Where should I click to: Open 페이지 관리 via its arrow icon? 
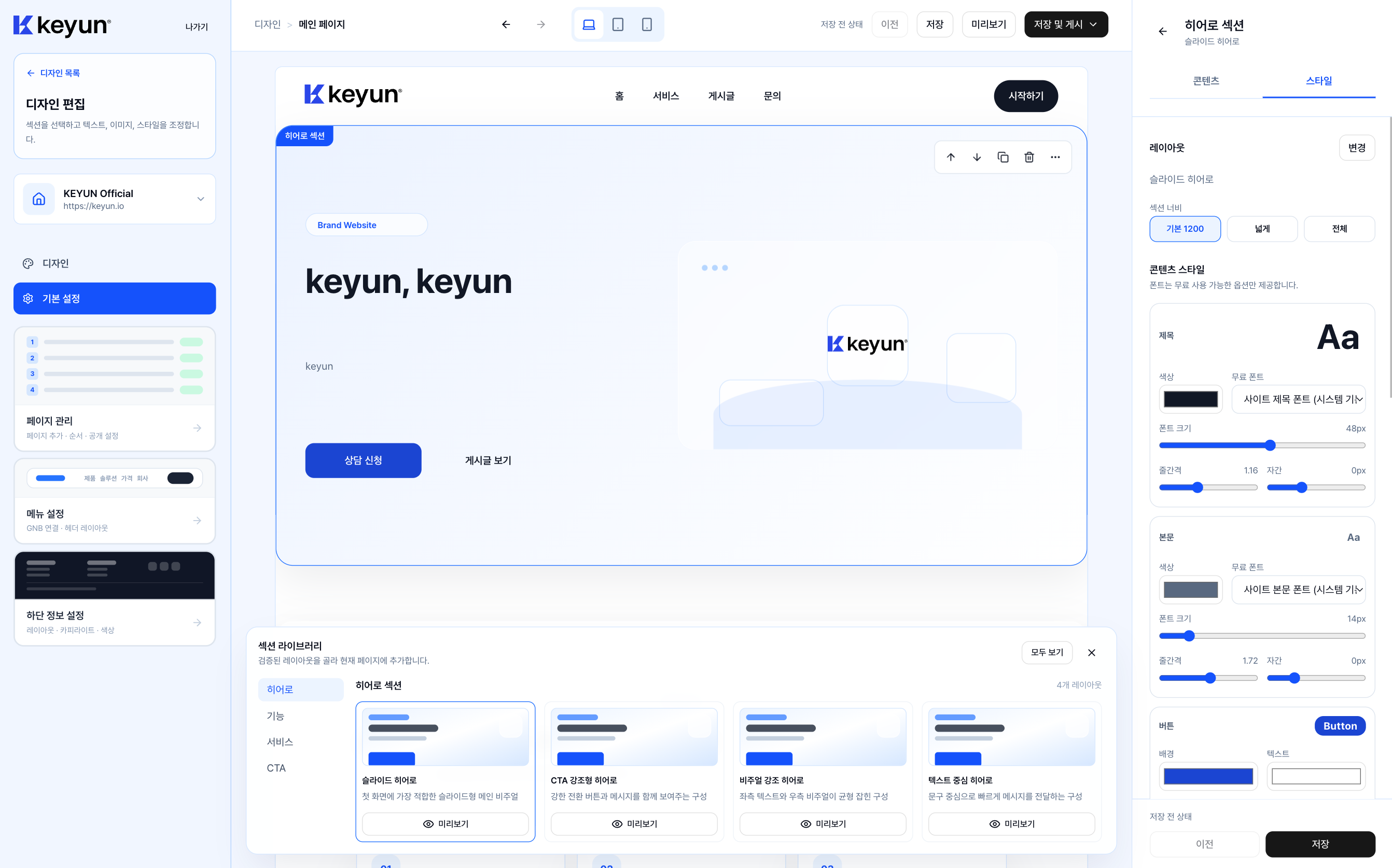pyautogui.click(x=198, y=428)
